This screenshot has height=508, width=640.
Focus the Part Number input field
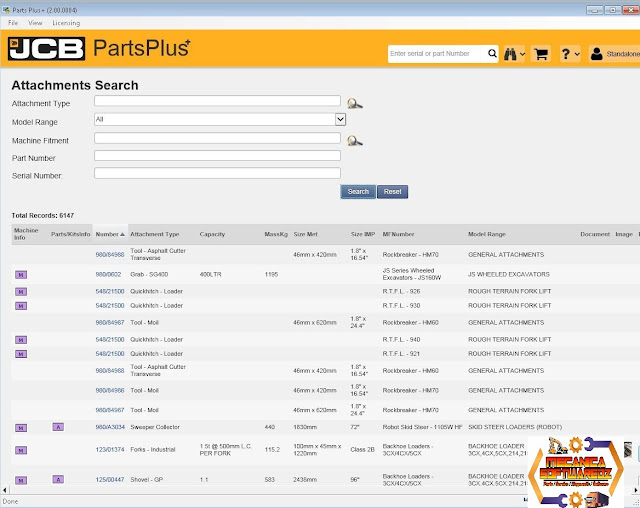[217, 155]
